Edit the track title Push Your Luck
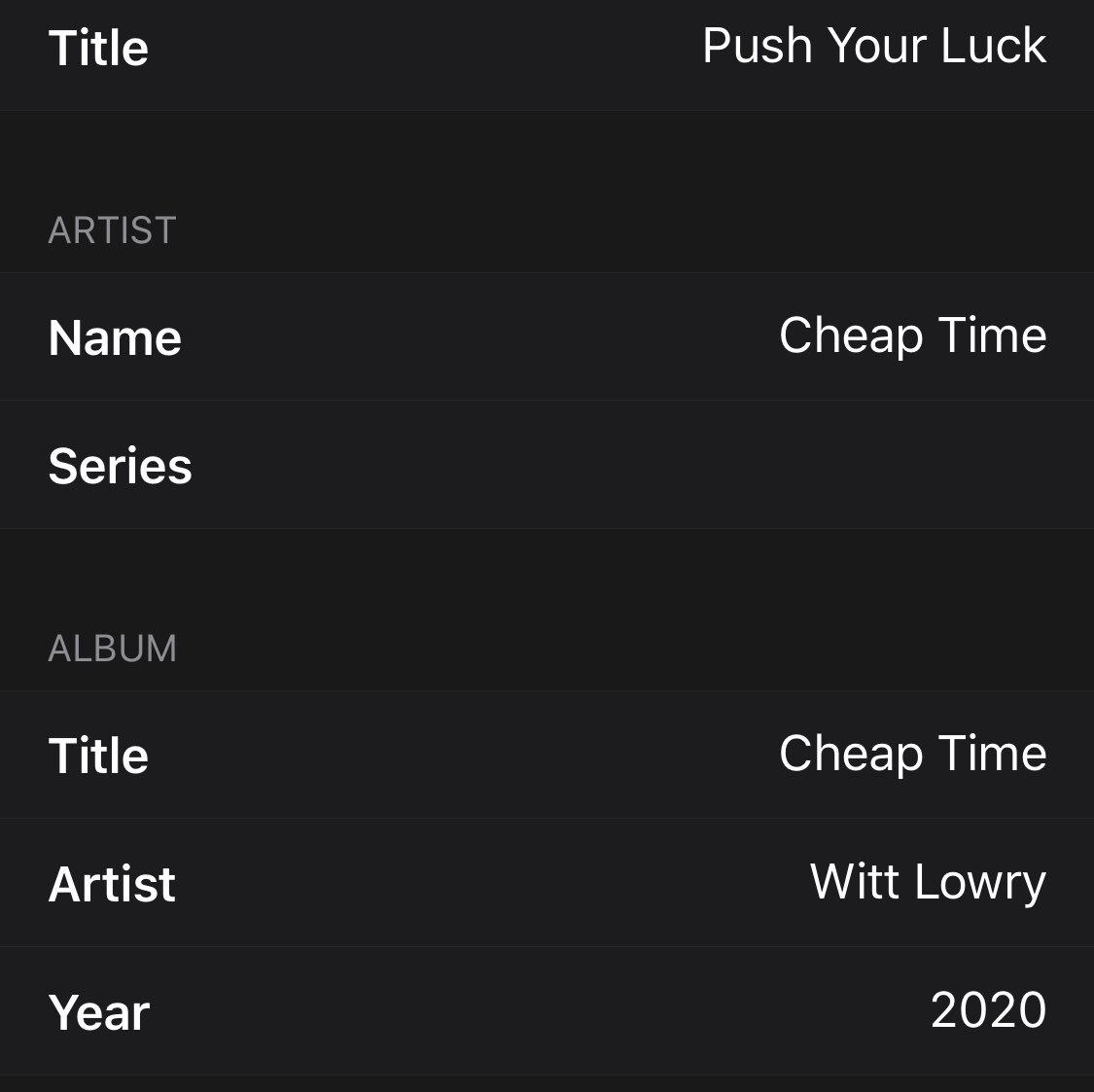Image resolution: width=1094 pixels, height=1092 pixels. point(873,46)
